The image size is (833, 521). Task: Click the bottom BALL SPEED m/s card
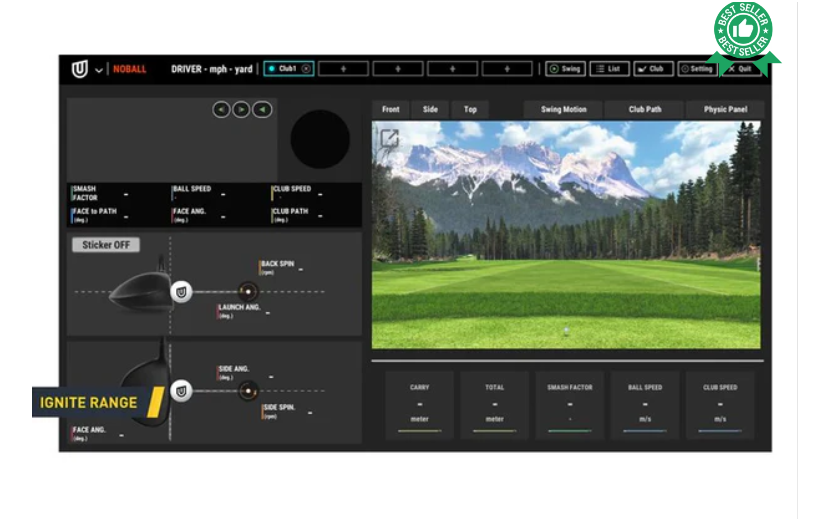tap(645, 405)
